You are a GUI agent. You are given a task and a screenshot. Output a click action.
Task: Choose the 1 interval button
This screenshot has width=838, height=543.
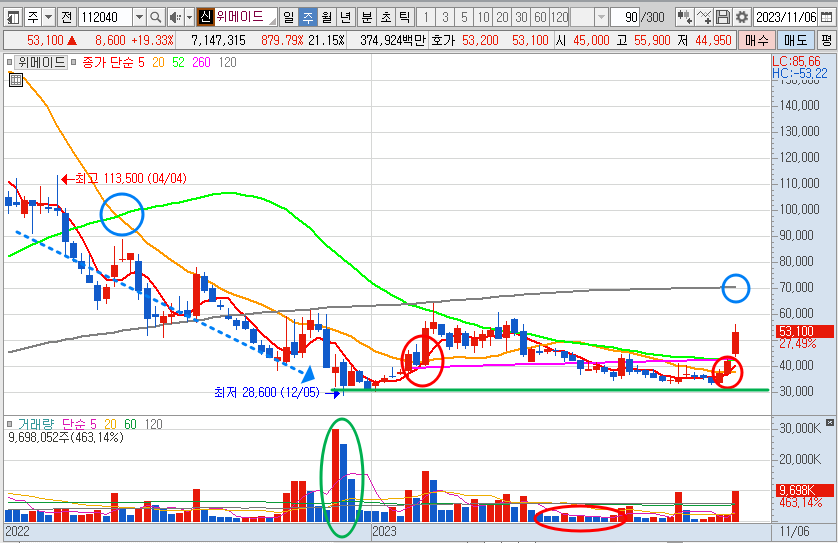click(x=426, y=18)
